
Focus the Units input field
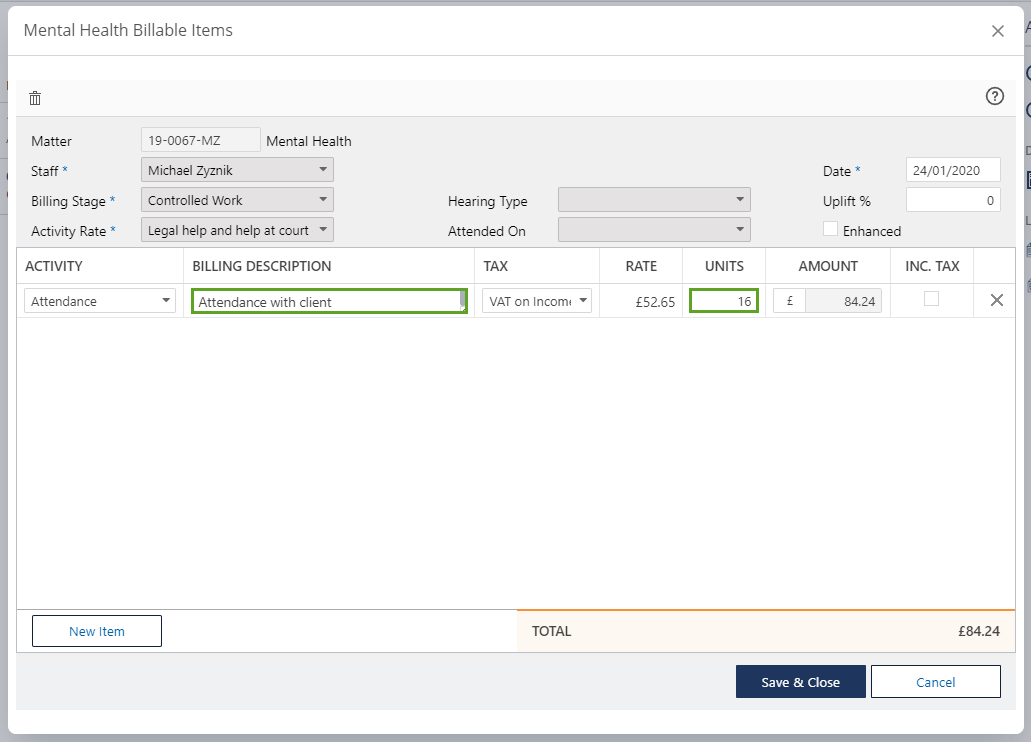click(x=724, y=301)
